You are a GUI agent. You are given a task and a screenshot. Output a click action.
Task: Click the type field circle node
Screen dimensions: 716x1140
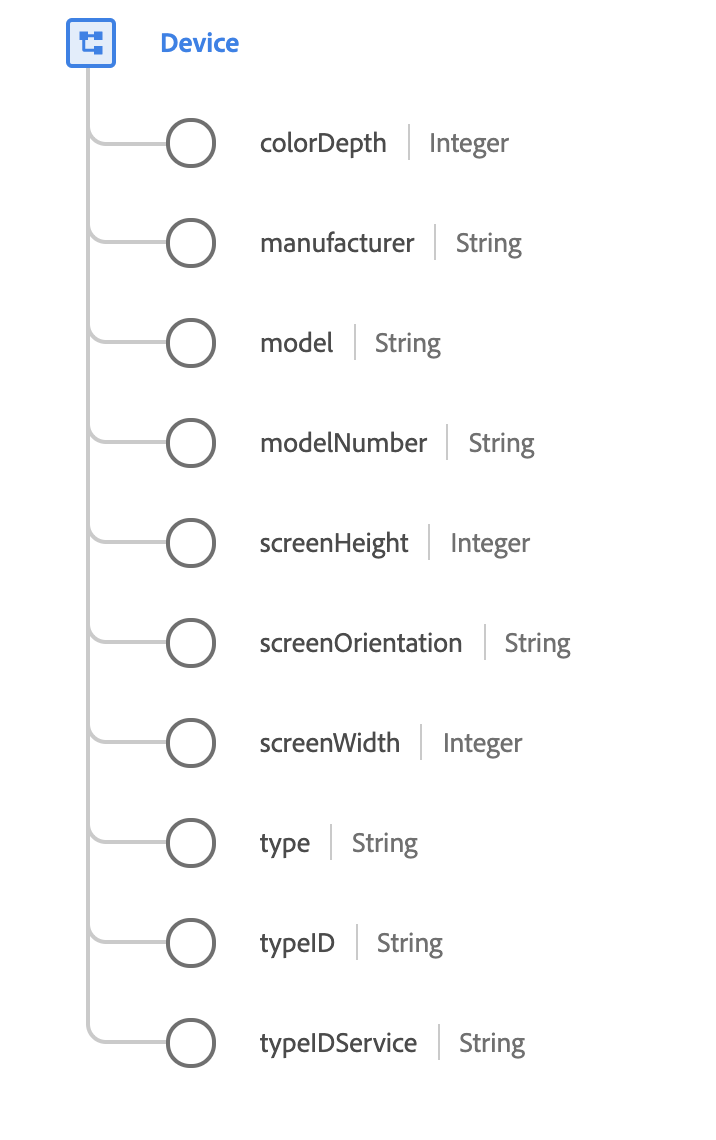tap(190, 843)
